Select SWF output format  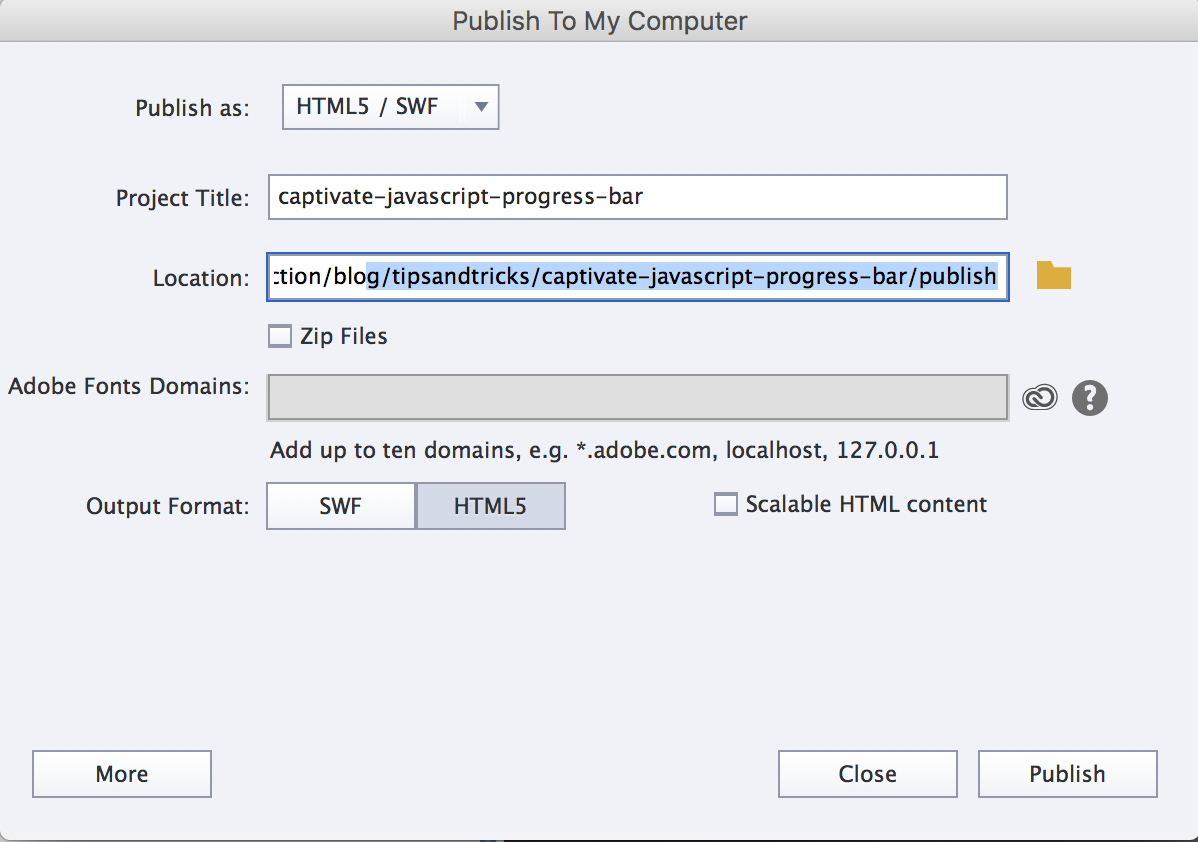point(341,506)
